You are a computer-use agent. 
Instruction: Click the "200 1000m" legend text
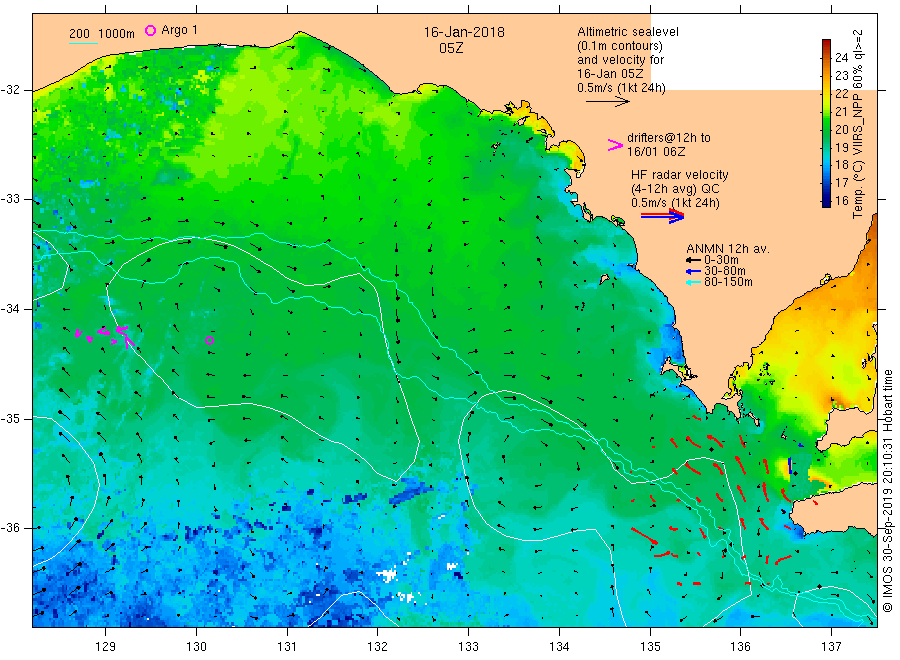[102, 34]
